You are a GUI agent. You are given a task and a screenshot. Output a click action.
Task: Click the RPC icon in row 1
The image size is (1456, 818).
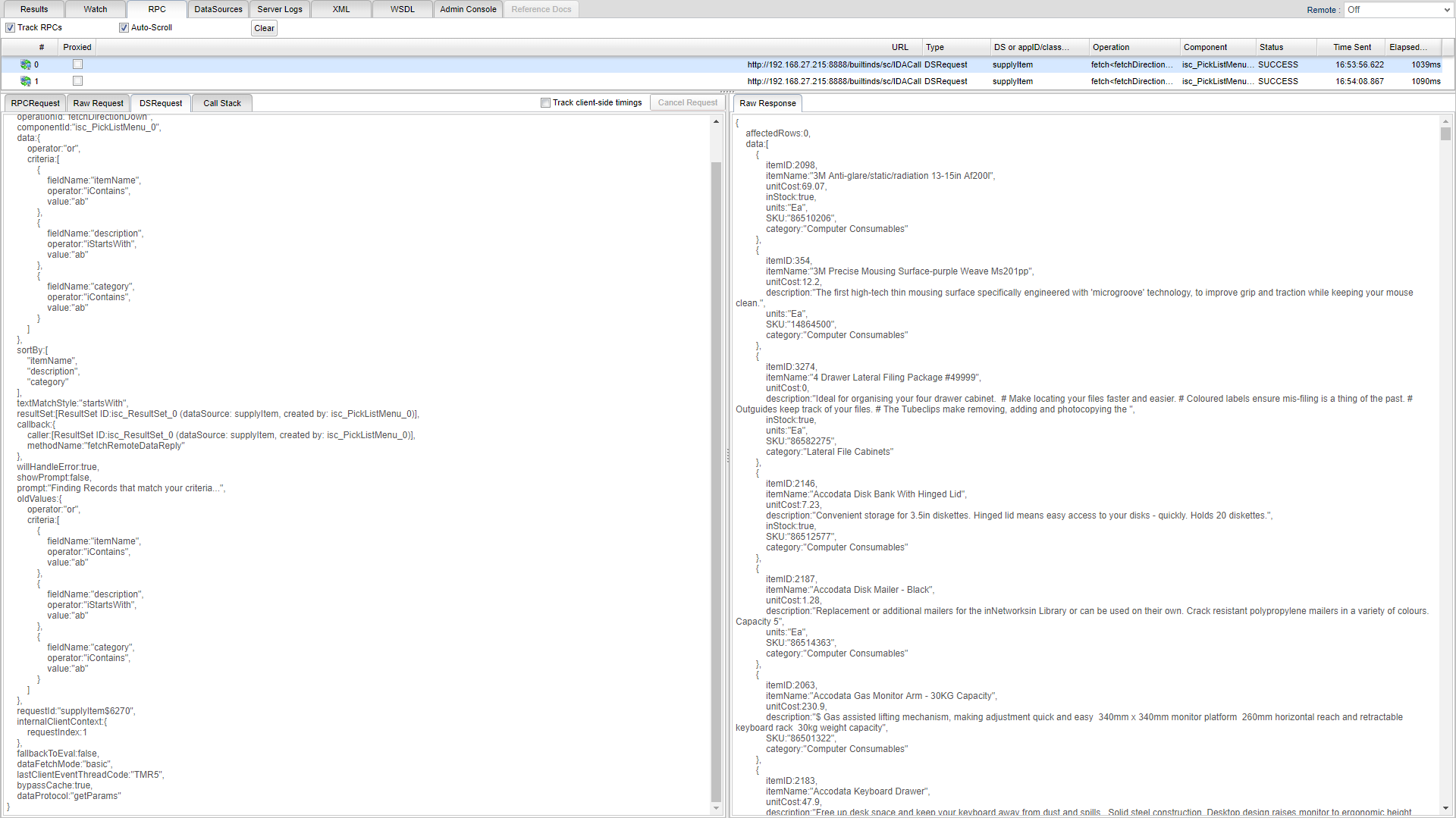tap(26, 81)
